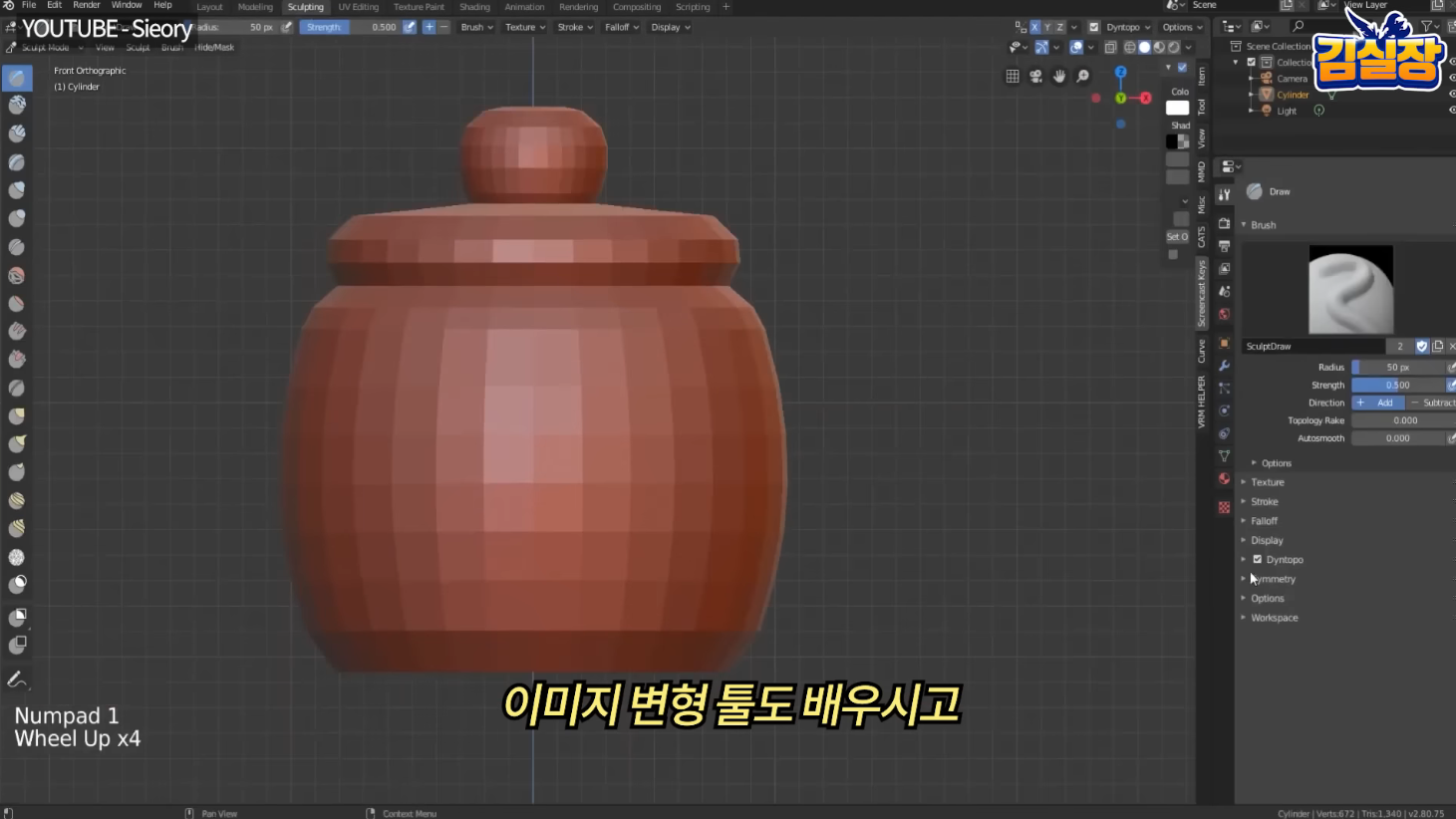Switch to the UV Editing workspace tab
The width and height of the screenshot is (1456, 819).
click(358, 6)
